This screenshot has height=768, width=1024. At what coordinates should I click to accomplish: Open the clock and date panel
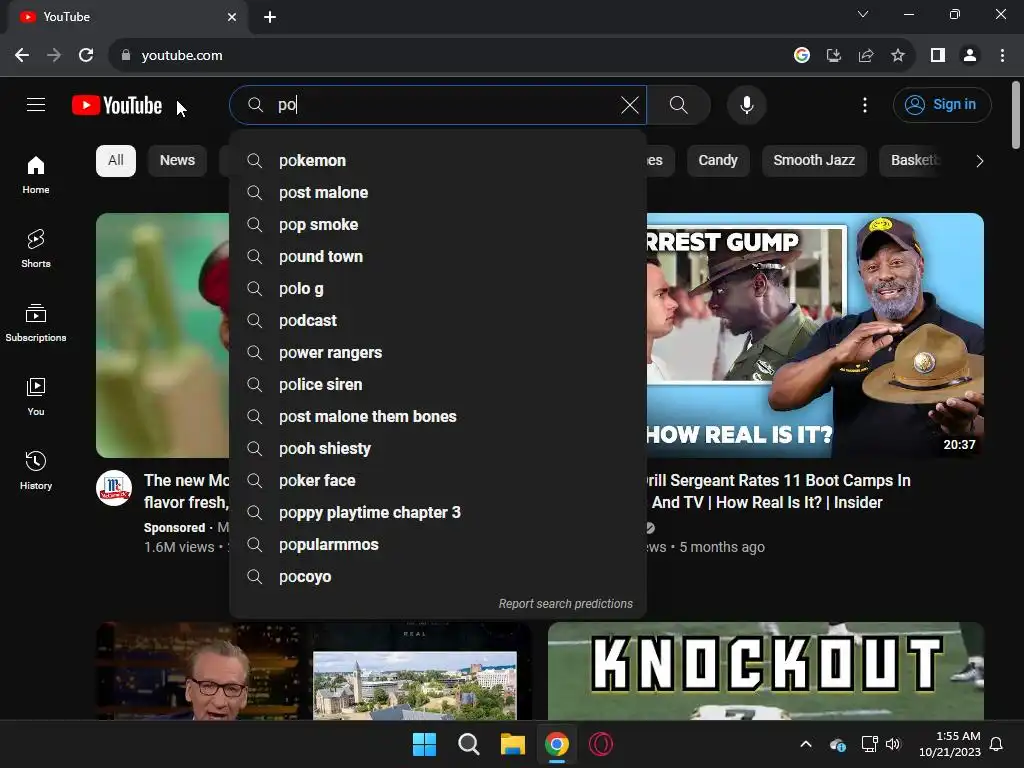(x=950, y=744)
